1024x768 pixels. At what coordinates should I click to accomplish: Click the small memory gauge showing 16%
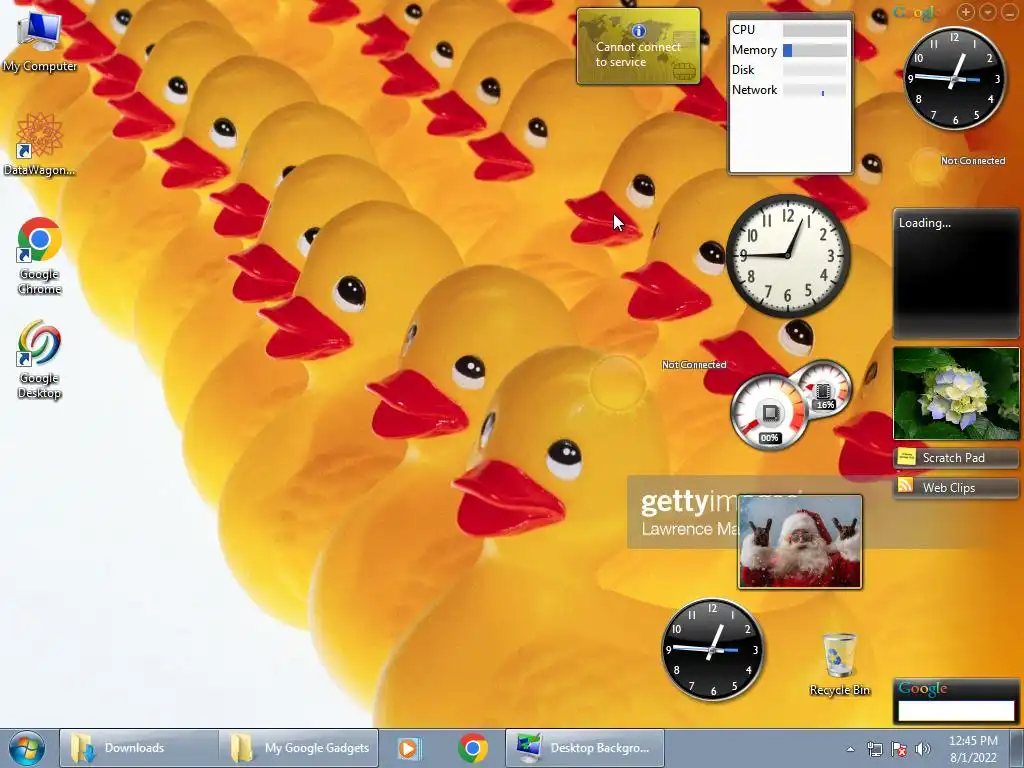pos(823,389)
